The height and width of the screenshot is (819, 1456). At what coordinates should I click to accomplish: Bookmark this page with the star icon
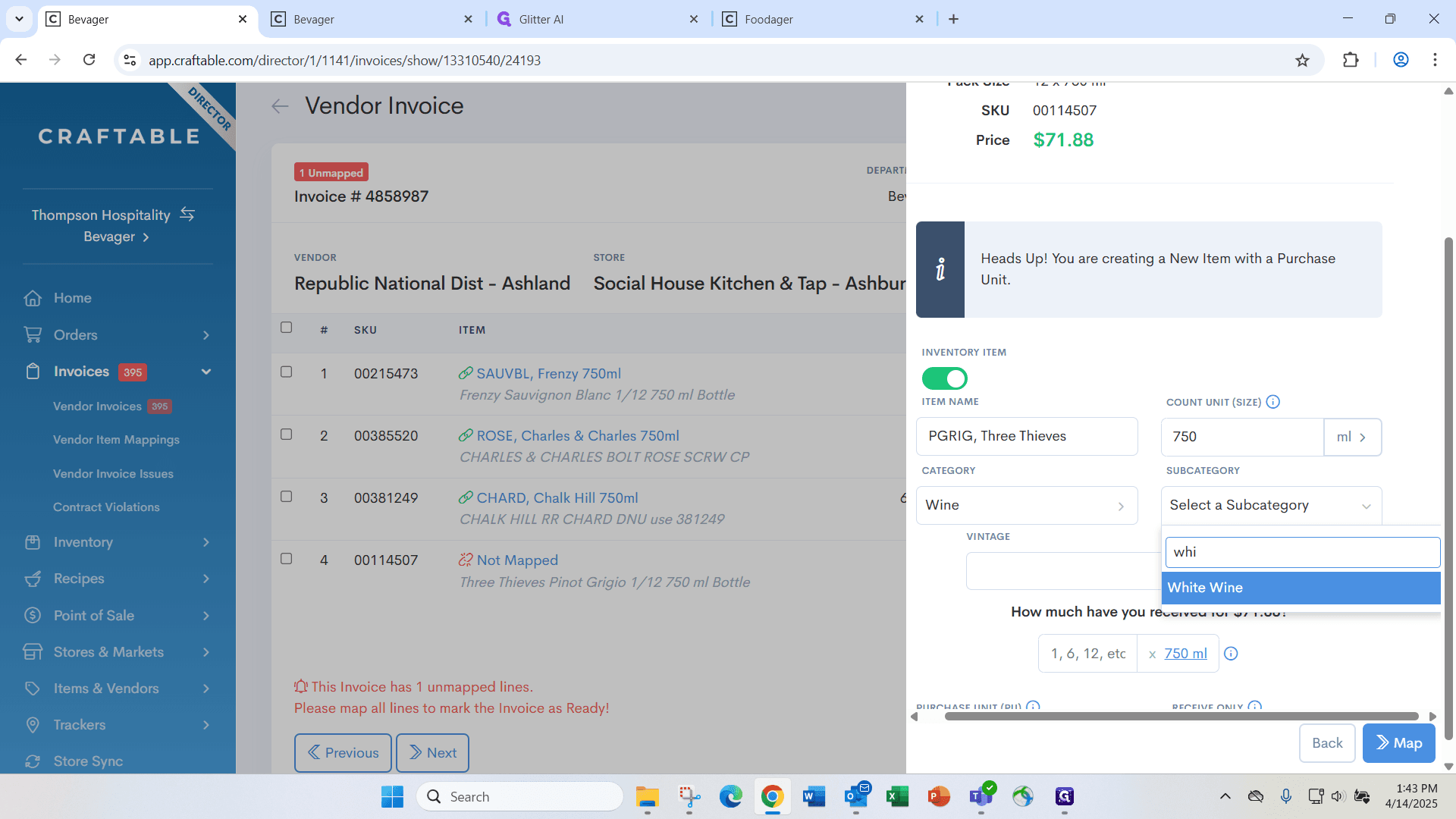pos(1302,60)
